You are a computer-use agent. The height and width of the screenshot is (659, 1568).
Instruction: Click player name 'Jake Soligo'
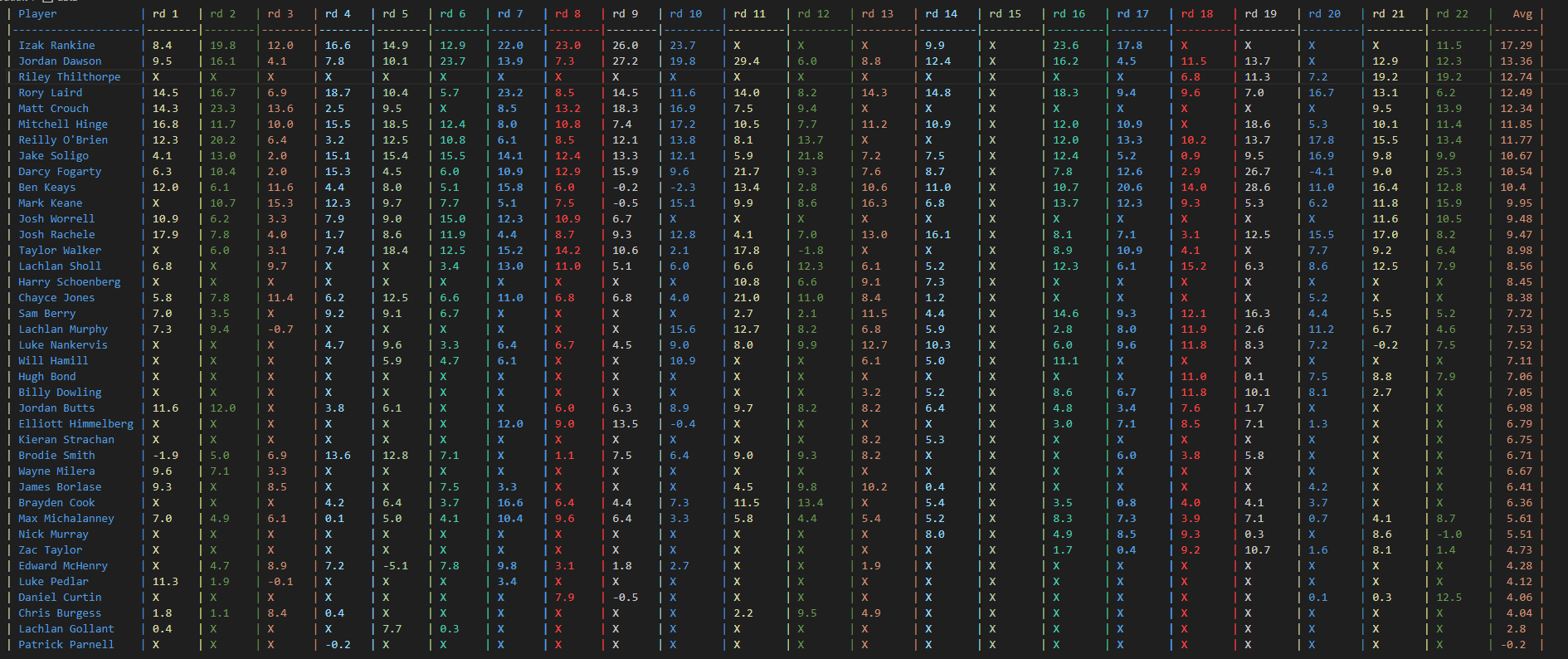(53, 156)
